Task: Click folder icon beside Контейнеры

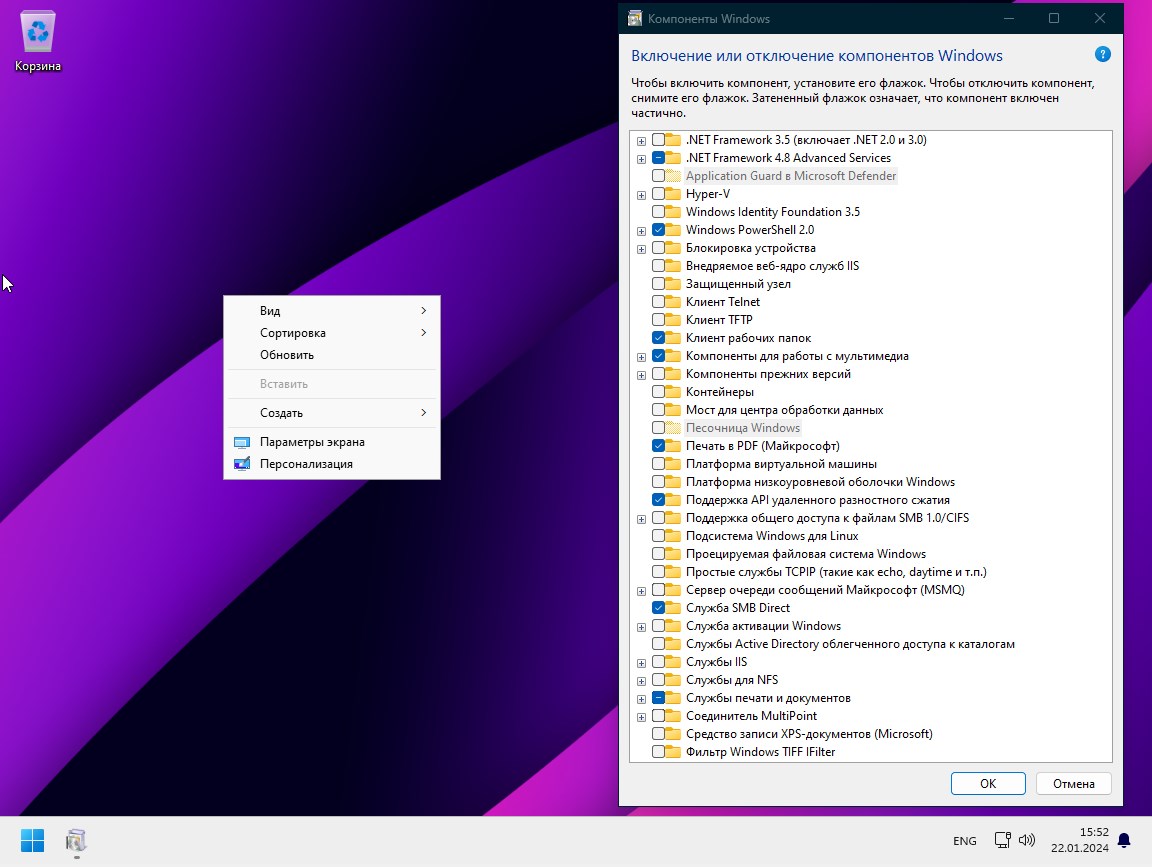Action: 673,392
